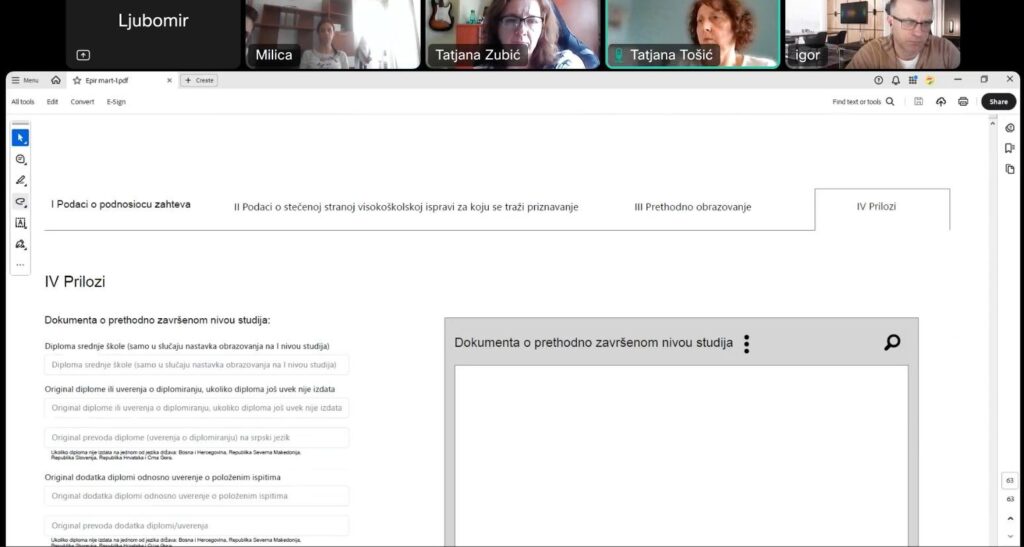Click the Share button

[998, 101]
